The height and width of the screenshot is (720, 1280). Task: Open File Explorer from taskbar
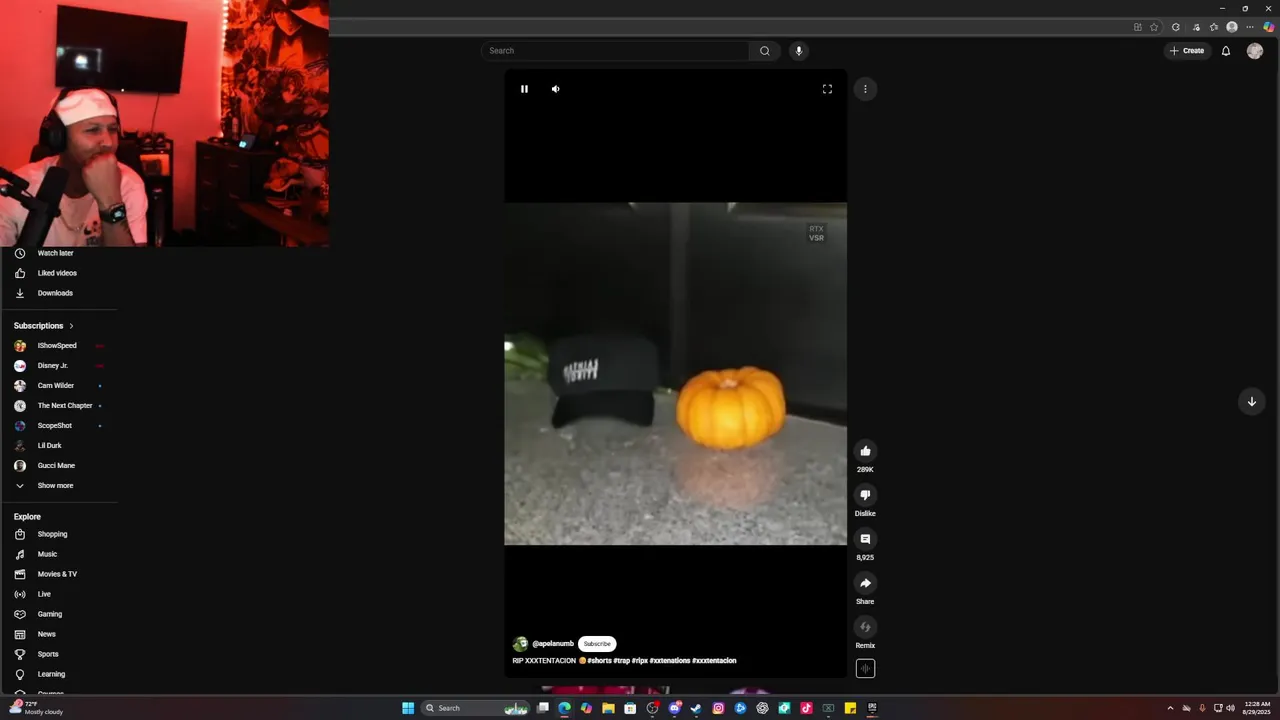pyautogui.click(x=608, y=708)
